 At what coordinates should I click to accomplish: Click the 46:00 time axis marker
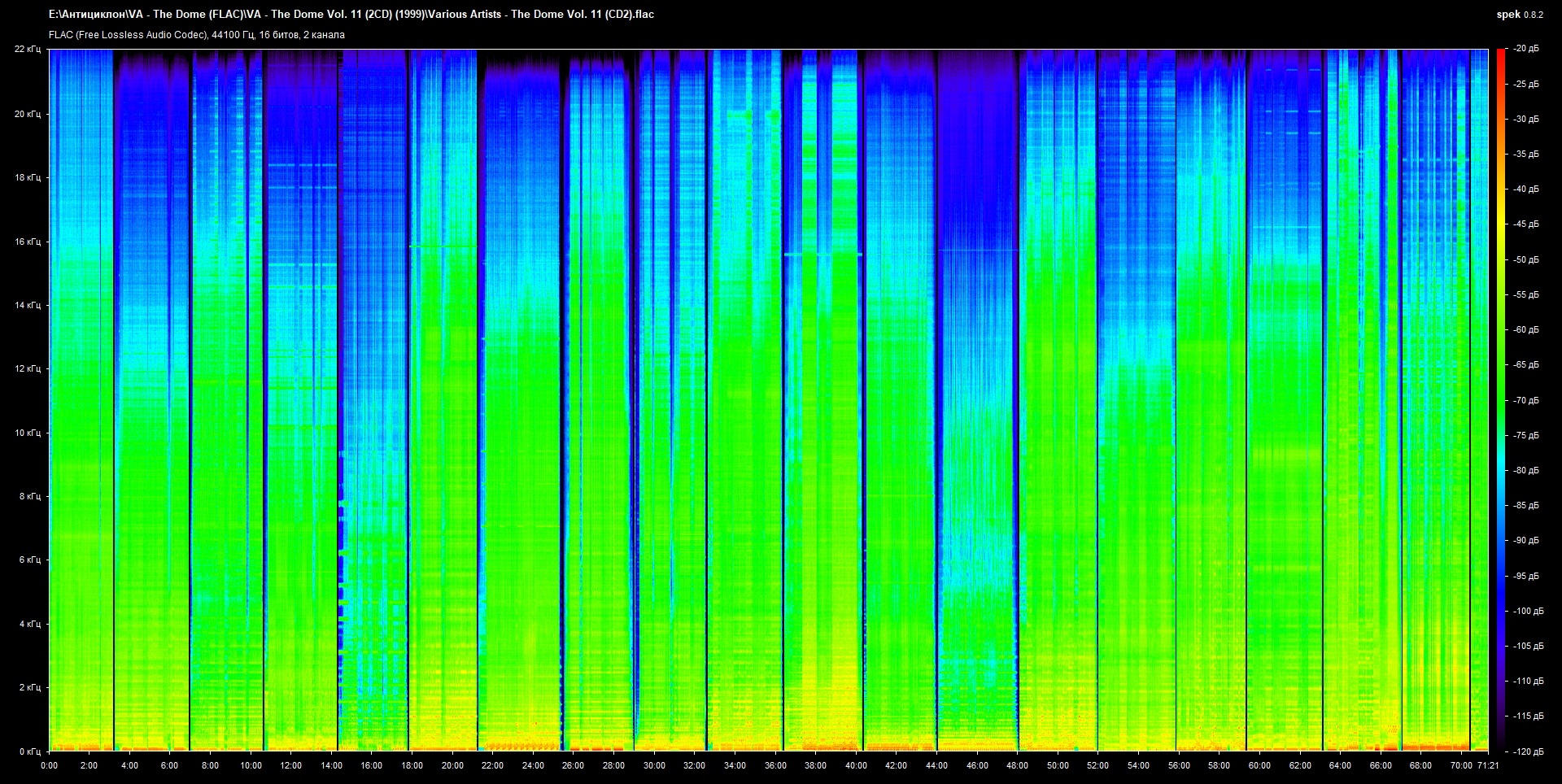977,765
